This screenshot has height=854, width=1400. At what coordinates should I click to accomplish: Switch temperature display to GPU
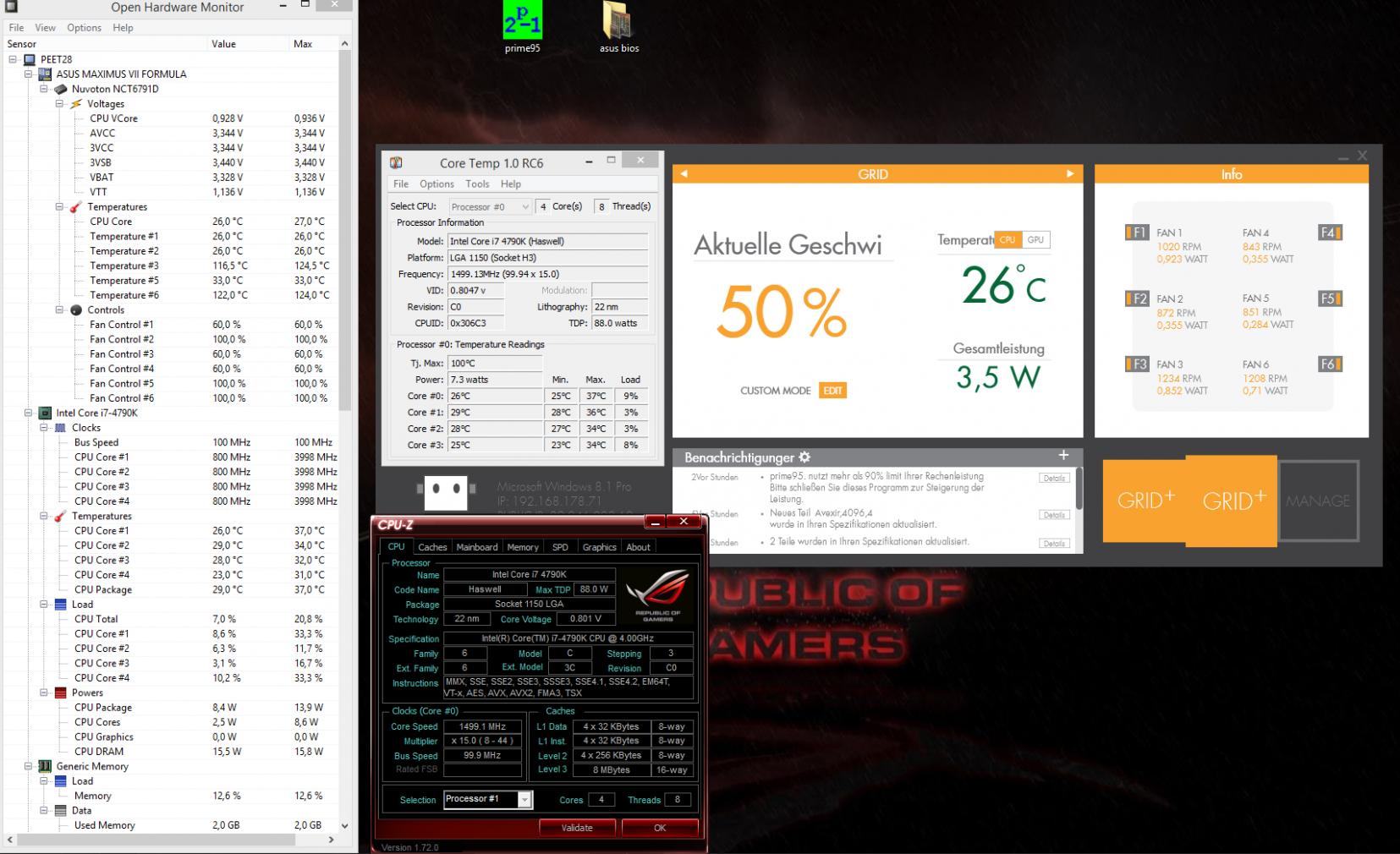(x=1035, y=240)
